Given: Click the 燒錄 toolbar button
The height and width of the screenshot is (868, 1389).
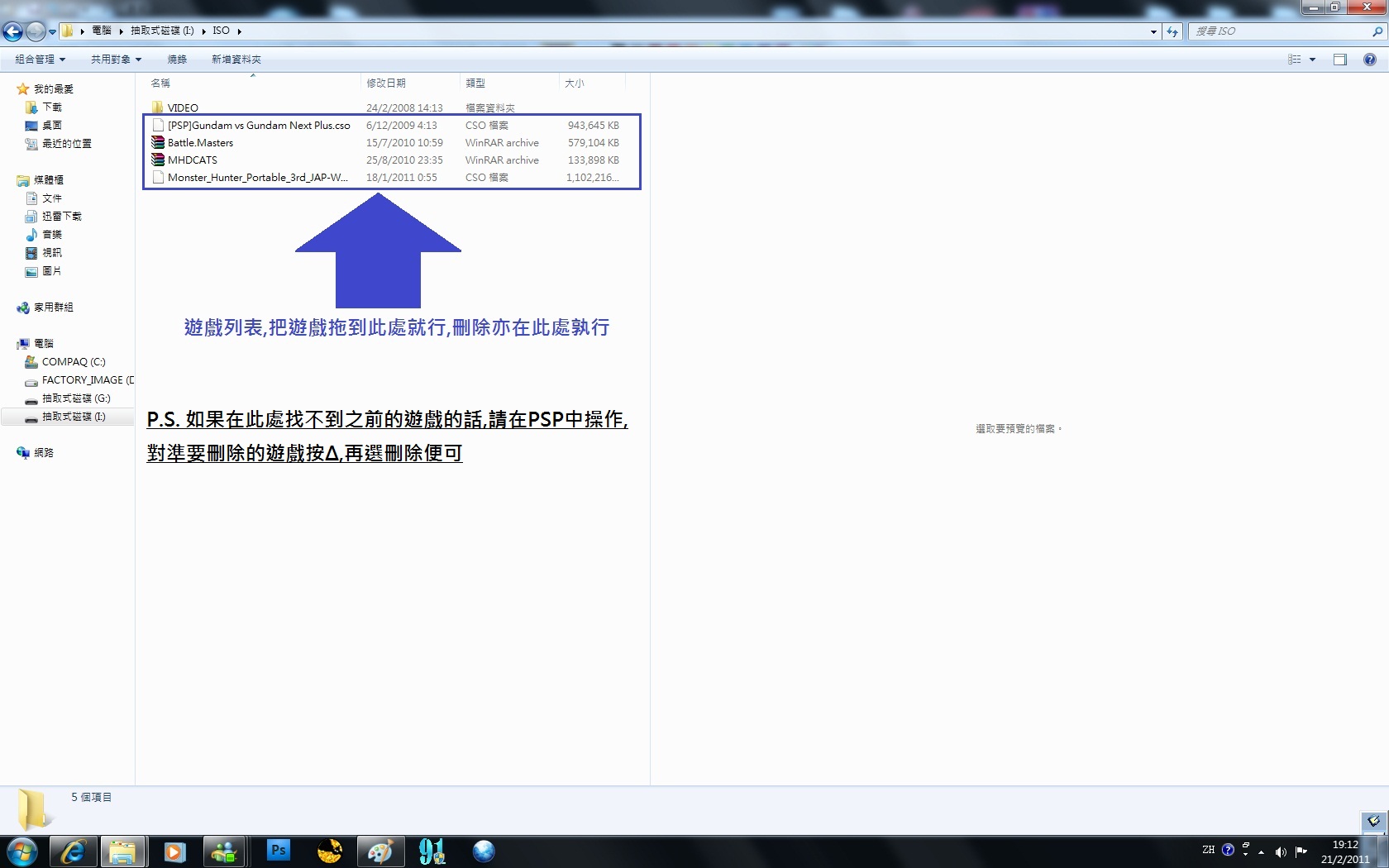Looking at the screenshot, I should [177, 60].
